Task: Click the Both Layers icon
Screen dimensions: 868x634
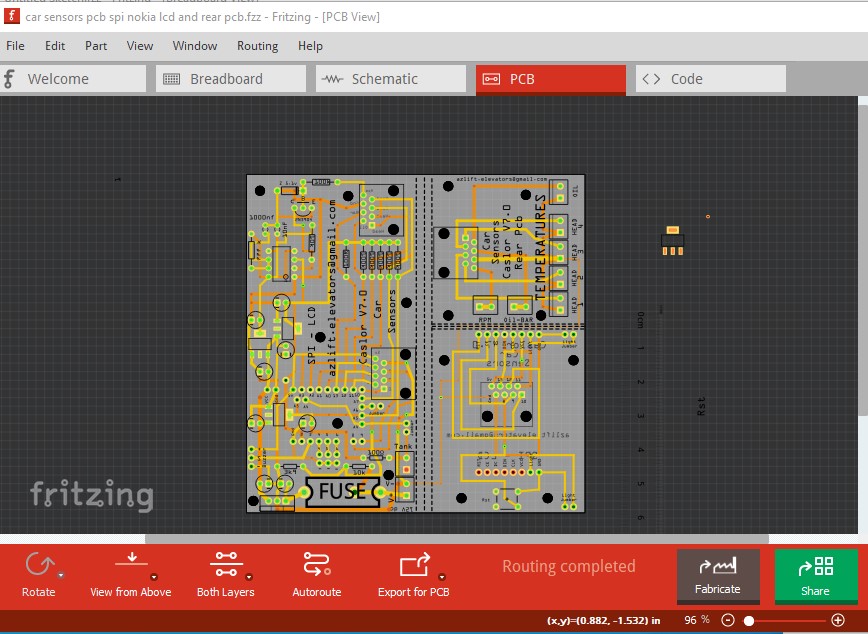Action: coord(226,565)
